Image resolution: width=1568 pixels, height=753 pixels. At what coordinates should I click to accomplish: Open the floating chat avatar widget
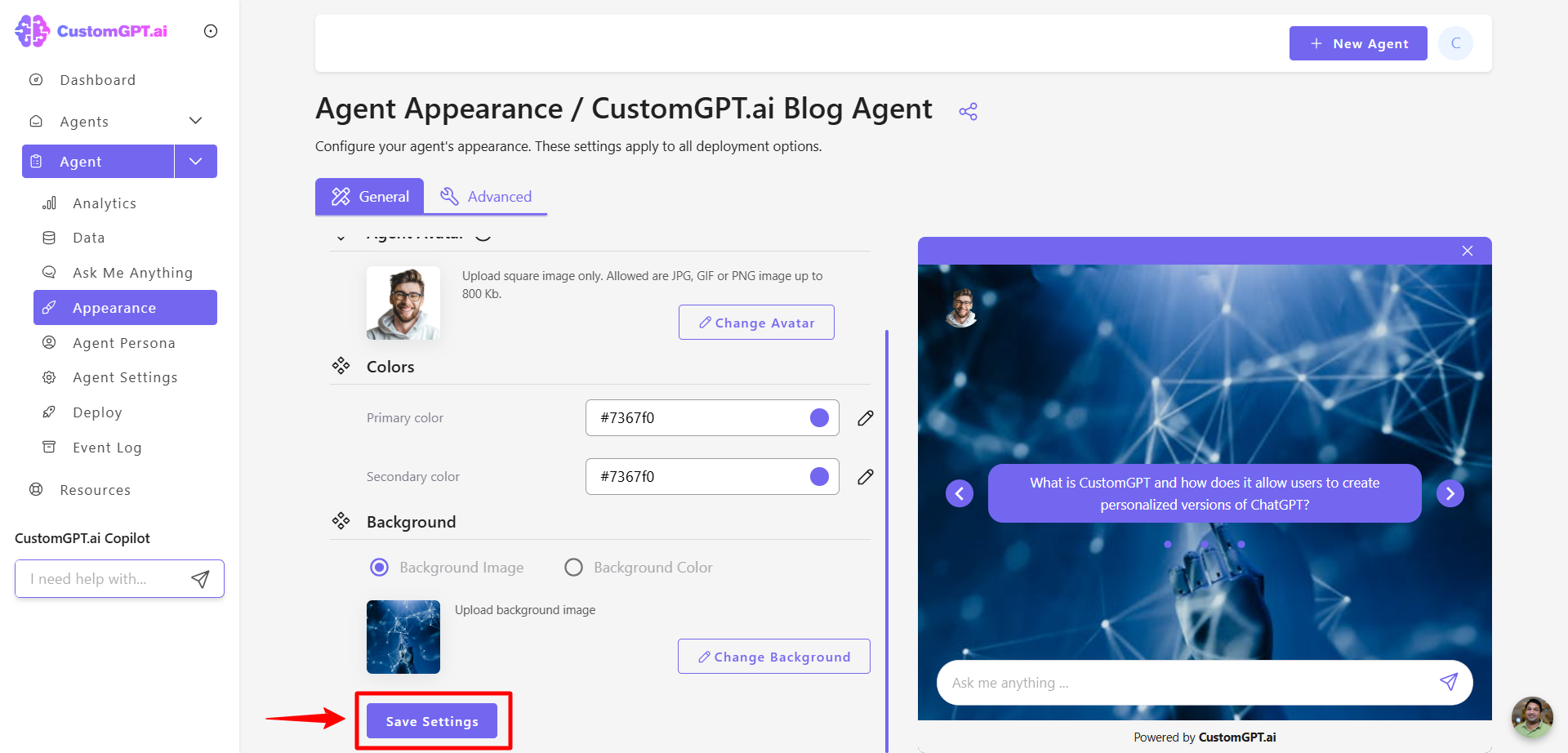coord(1532,717)
